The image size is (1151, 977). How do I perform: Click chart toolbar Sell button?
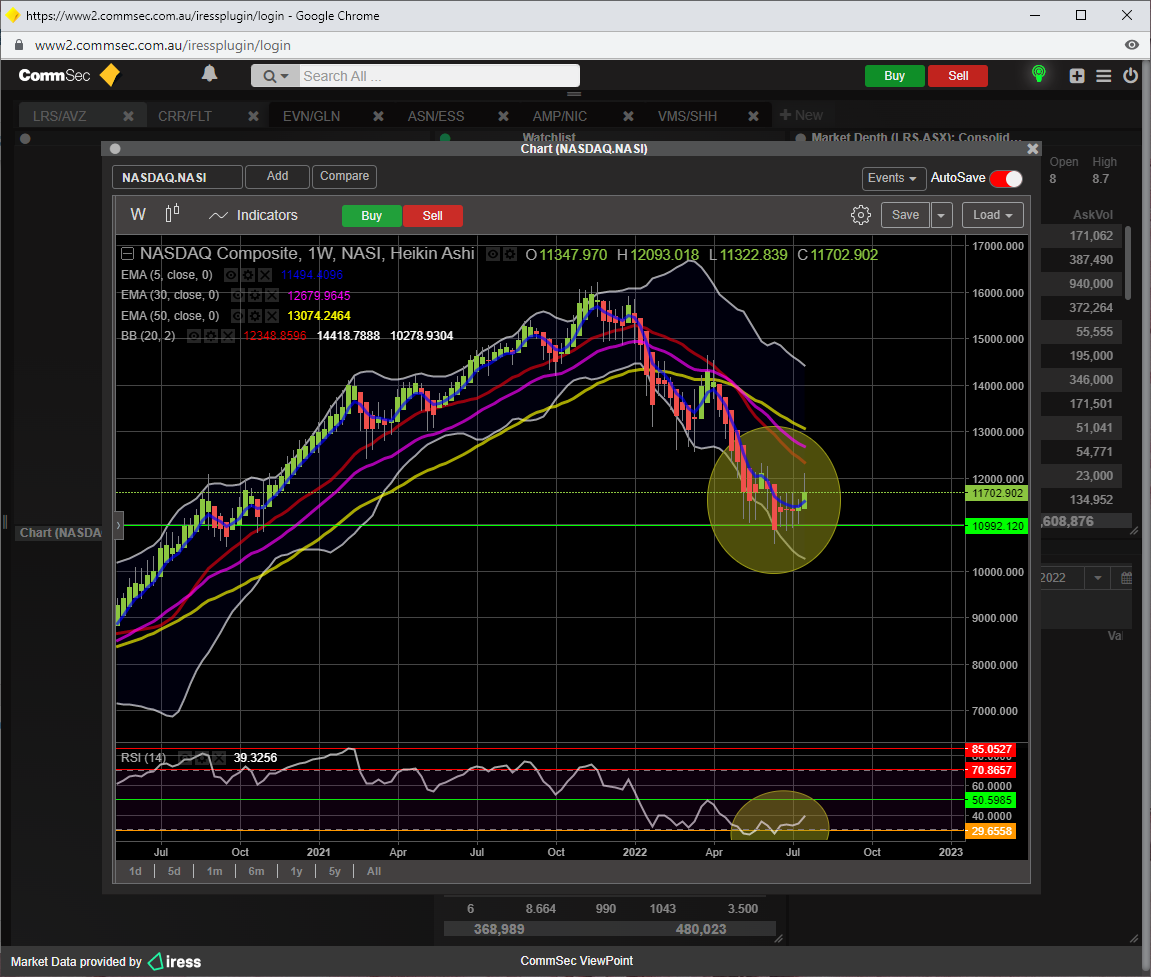pos(432,216)
